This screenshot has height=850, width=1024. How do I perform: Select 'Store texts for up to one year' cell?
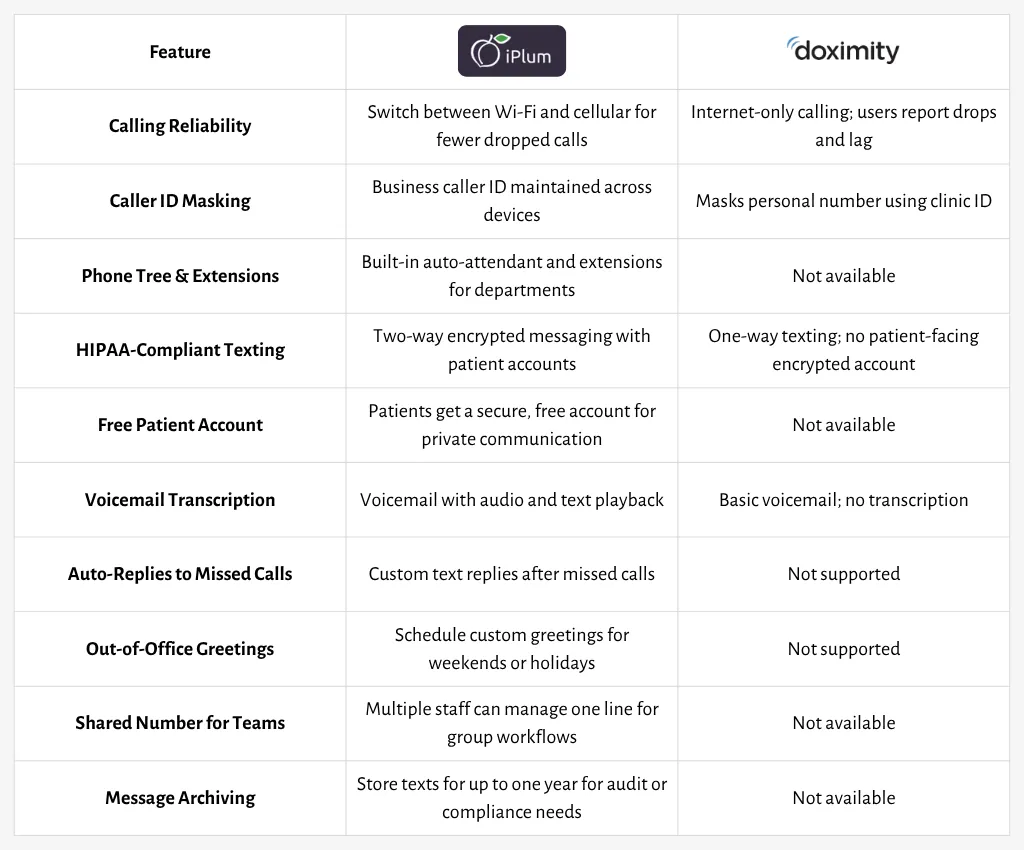coord(511,797)
